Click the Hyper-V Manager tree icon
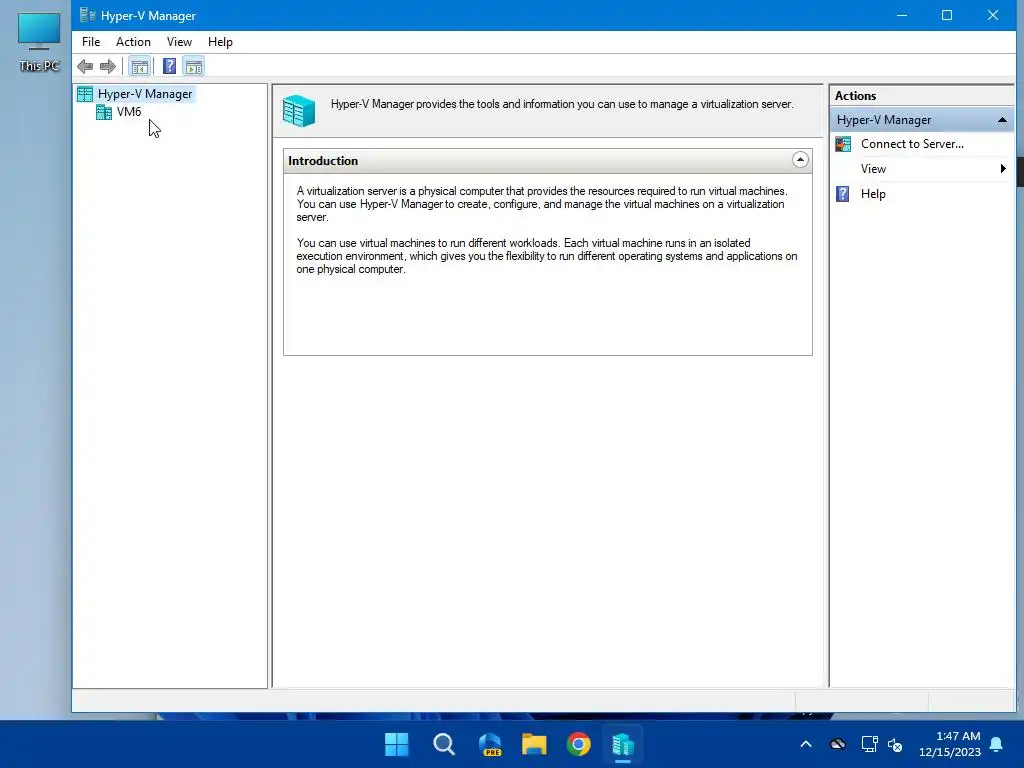 [85, 94]
